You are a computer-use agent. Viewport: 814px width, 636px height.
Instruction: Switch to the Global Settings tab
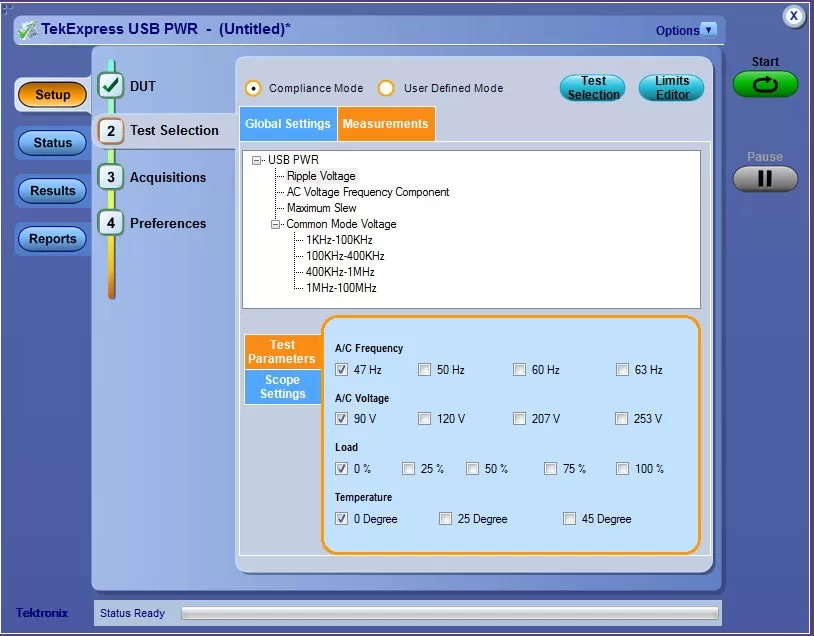tap(288, 124)
